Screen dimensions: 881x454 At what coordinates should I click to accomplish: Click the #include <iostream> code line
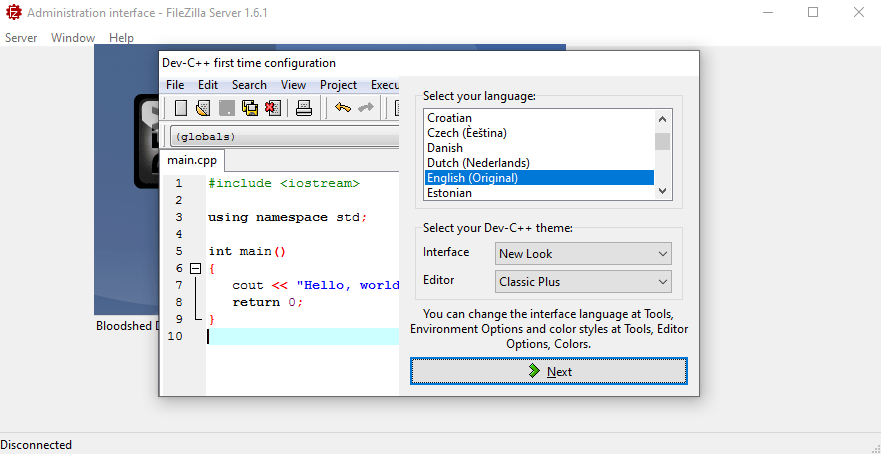pos(284,183)
